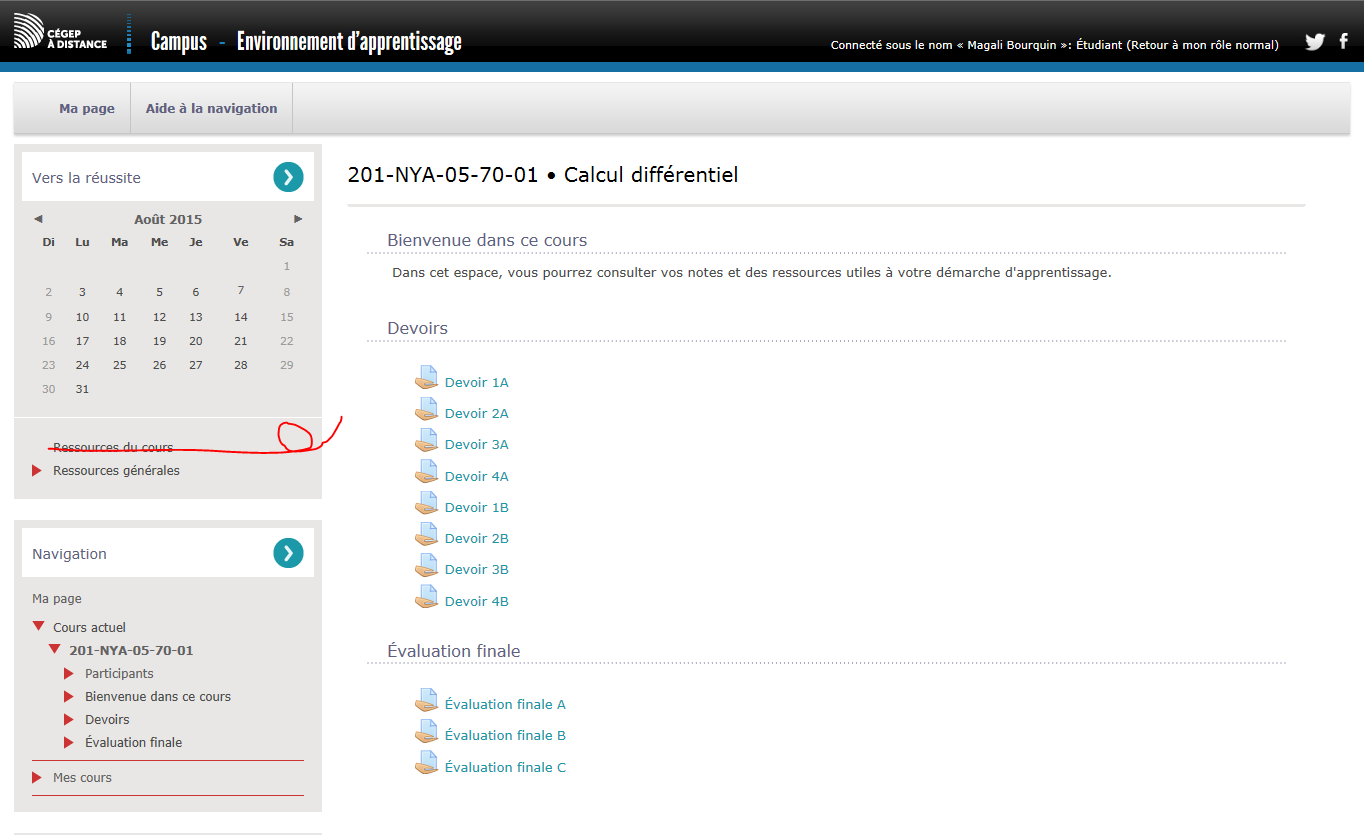Viewport: 1364px width, 835px height.
Task: Open the Devoir 3A link
Action: [476, 444]
